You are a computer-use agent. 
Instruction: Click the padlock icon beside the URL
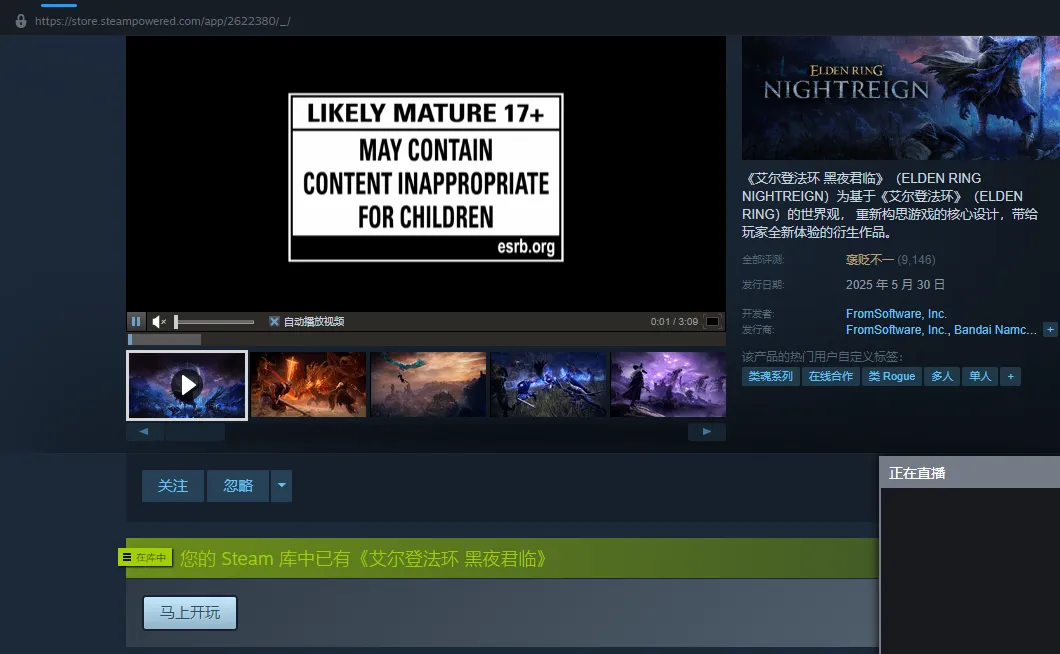[x=21, y=21]
